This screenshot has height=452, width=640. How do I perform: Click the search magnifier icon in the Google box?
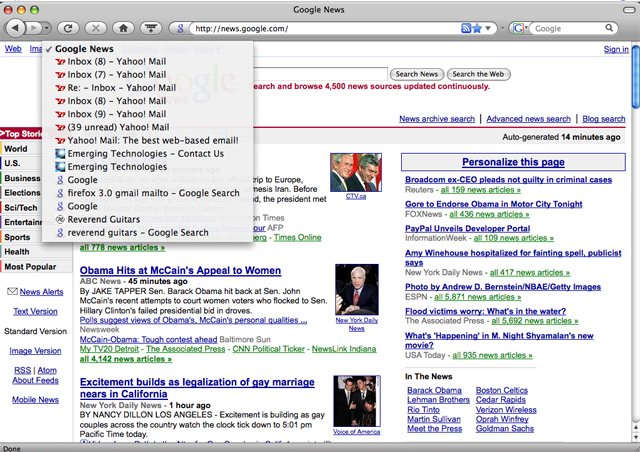click(609, 28)
